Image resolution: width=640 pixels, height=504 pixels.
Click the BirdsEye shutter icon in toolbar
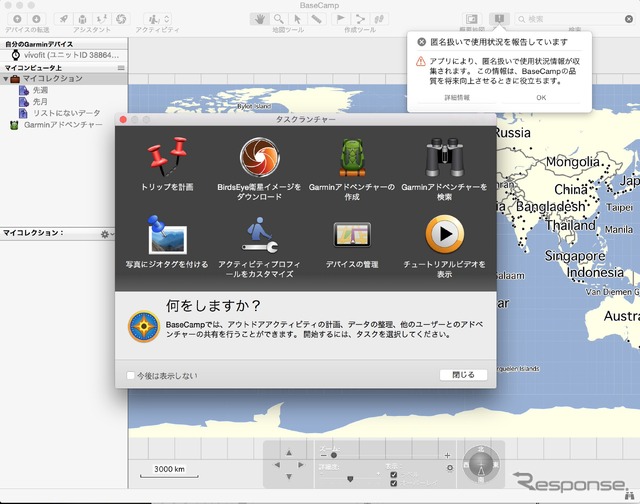[x=121, y=19]
